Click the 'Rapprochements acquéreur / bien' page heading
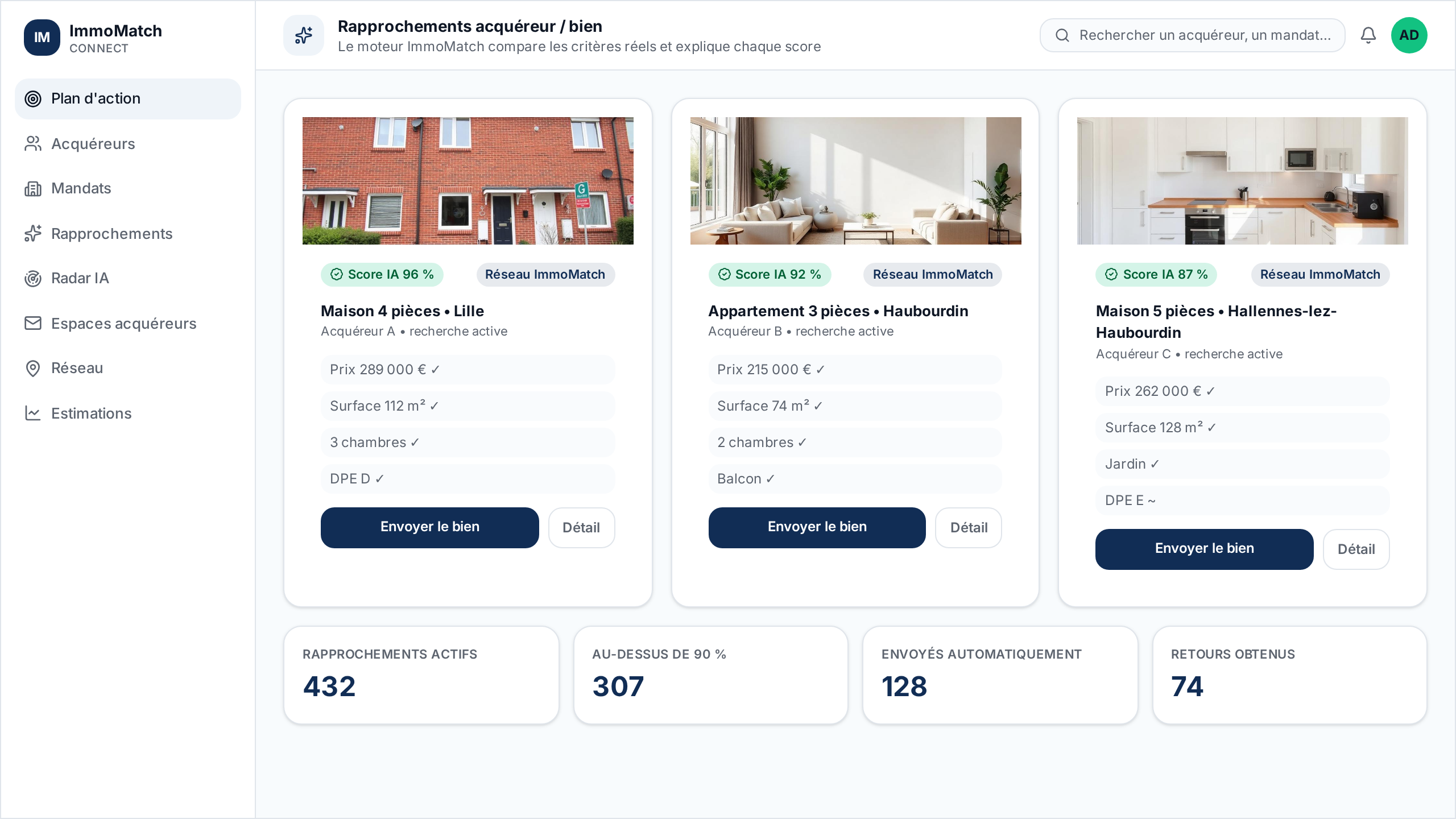Viewport: 1456px width, 819px height. click(x=470, y=27)
